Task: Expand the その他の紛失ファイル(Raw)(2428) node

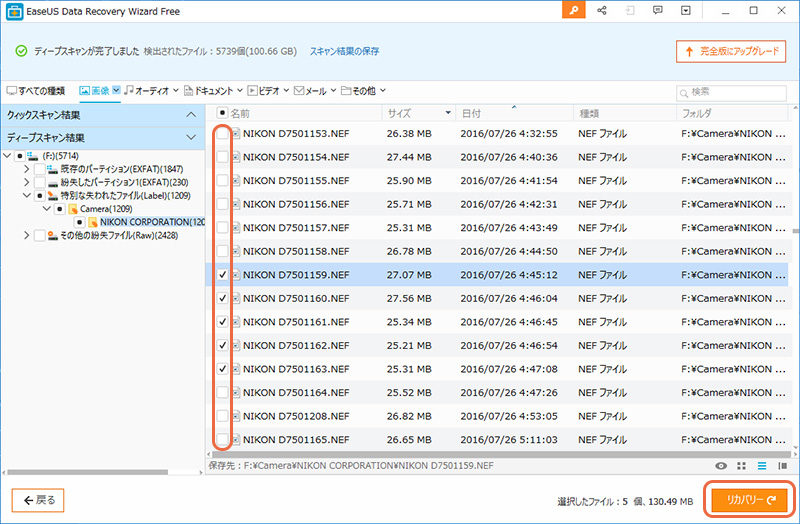Action: click(x=27, y=235)
